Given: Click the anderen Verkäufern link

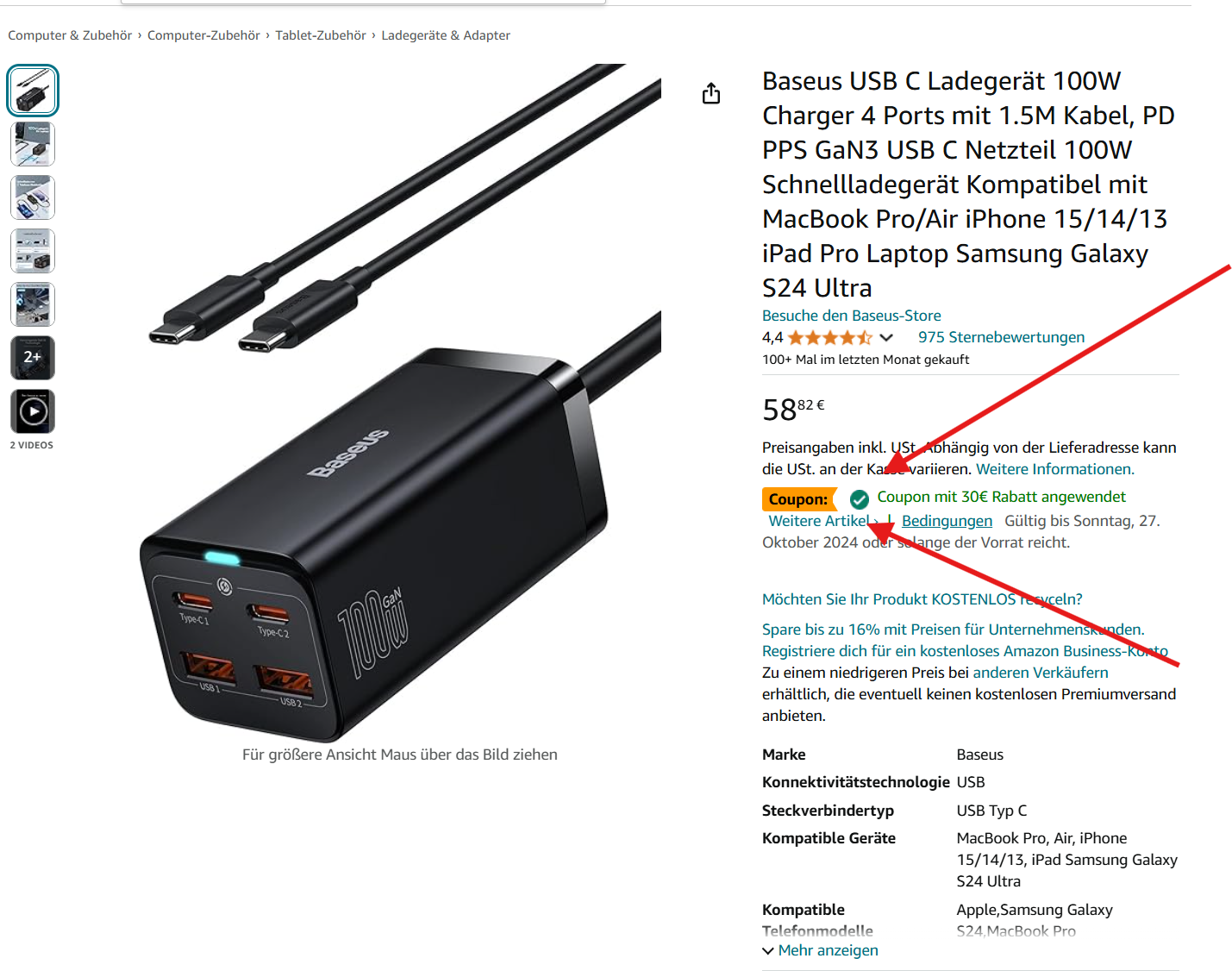Looking at the screenshot, I should [1041, 673].
